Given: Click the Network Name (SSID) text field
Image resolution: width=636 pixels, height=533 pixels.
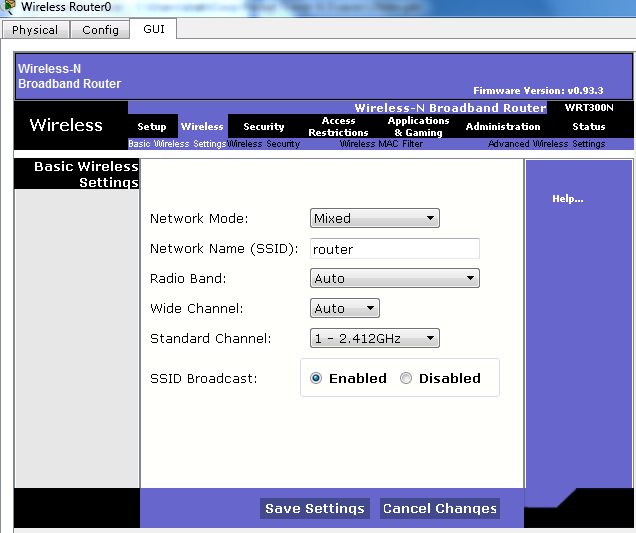Looking at the screenshot, I should point(394,249).
